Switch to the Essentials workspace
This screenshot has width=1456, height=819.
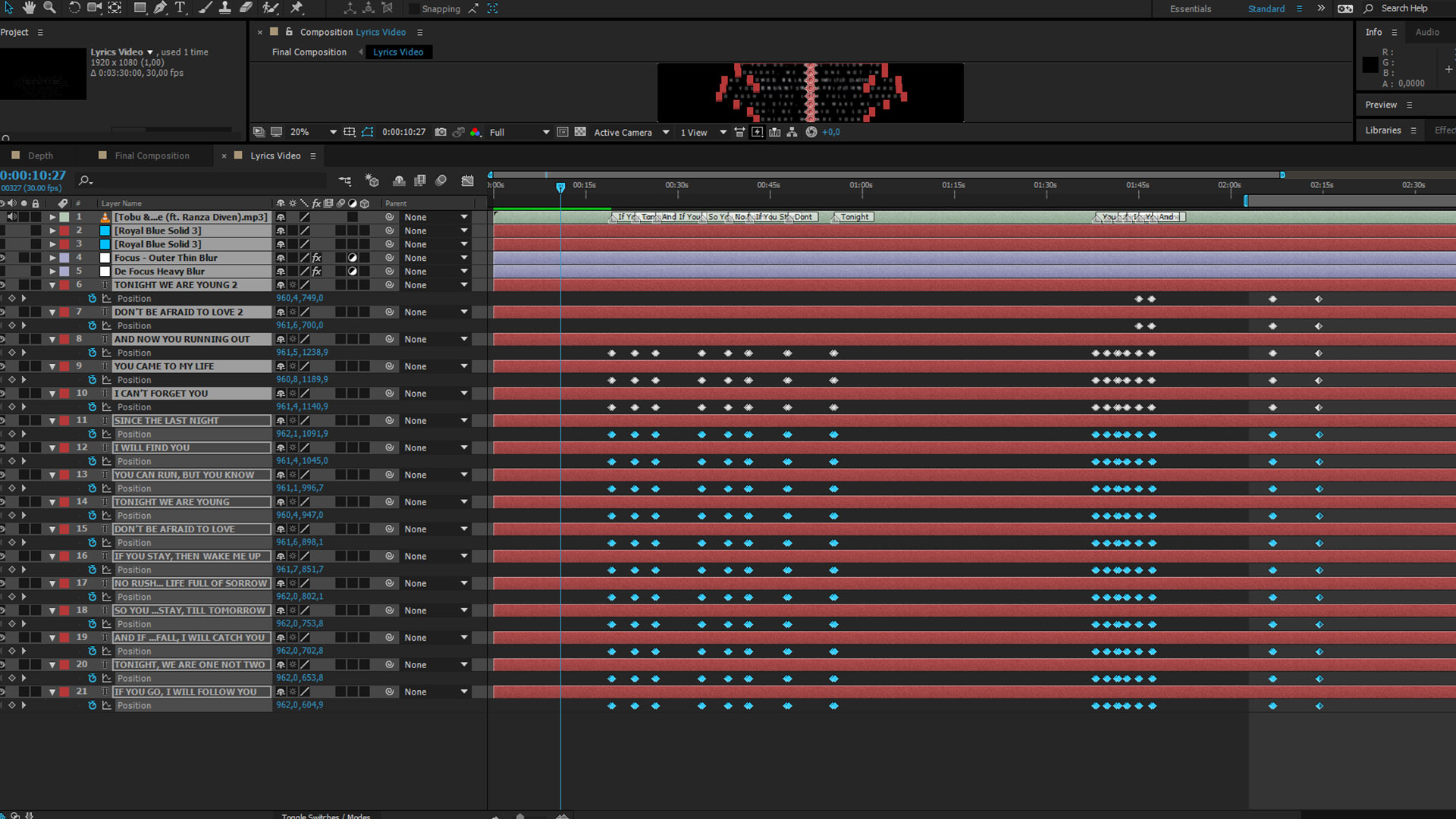click(x=1191, y=9)
